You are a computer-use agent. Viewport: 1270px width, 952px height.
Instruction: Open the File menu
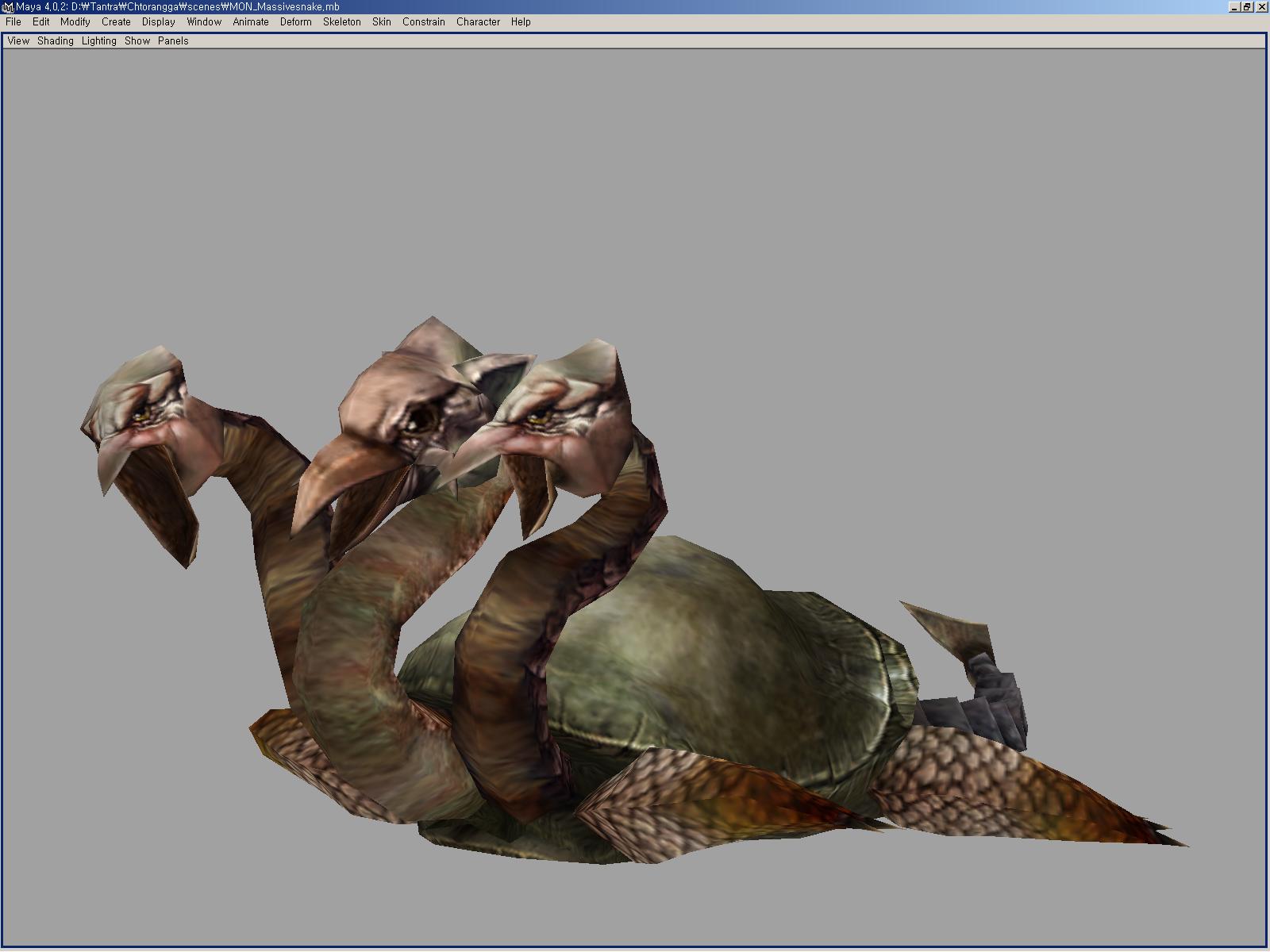pos(13,22)
